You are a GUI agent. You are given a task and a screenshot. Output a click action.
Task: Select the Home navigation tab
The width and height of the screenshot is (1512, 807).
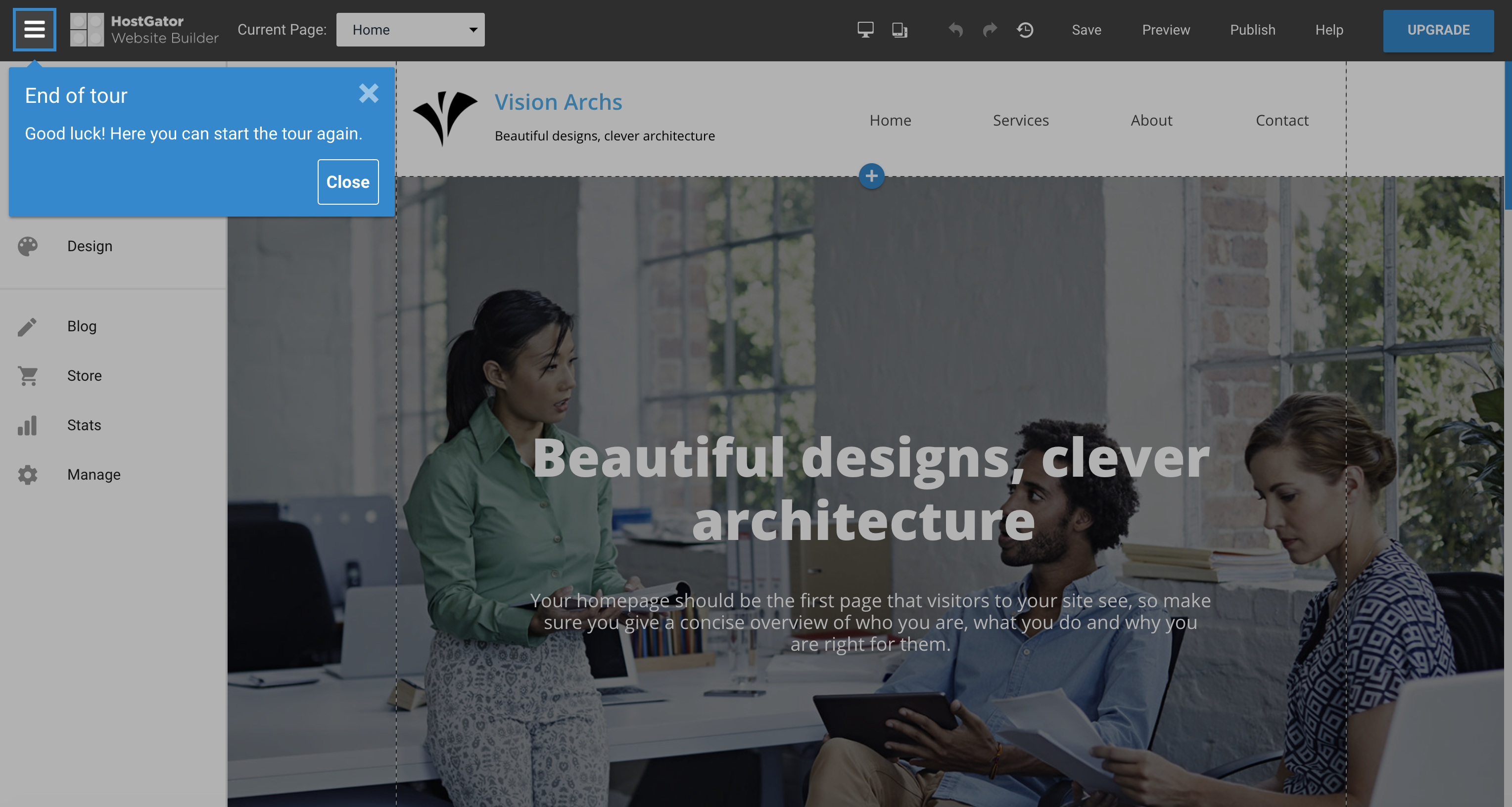890,120
